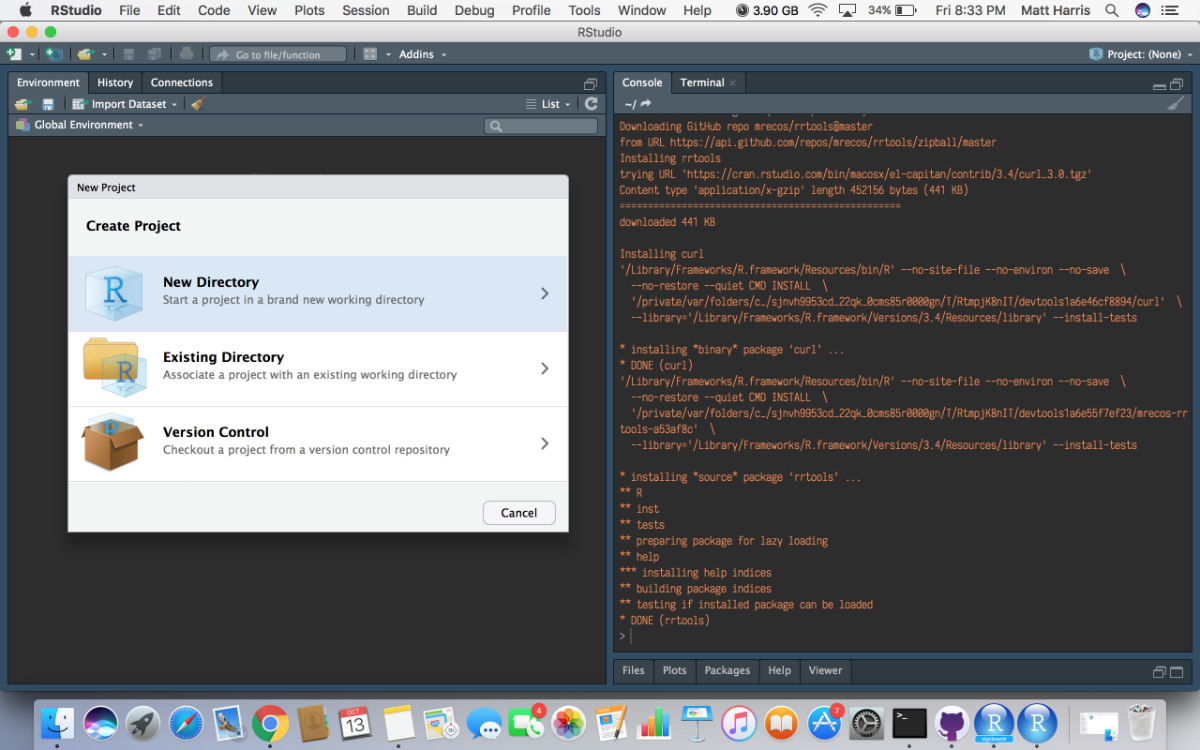Click the open file toolbar icon

pyautogui.click(x=85, y=54)
